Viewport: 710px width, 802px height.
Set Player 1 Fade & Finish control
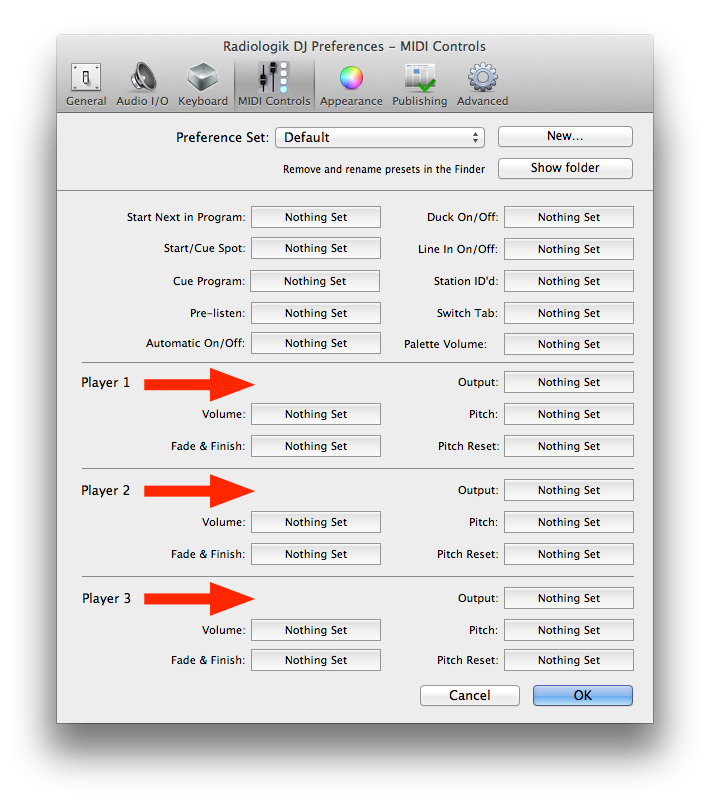(x=316, y=446)
